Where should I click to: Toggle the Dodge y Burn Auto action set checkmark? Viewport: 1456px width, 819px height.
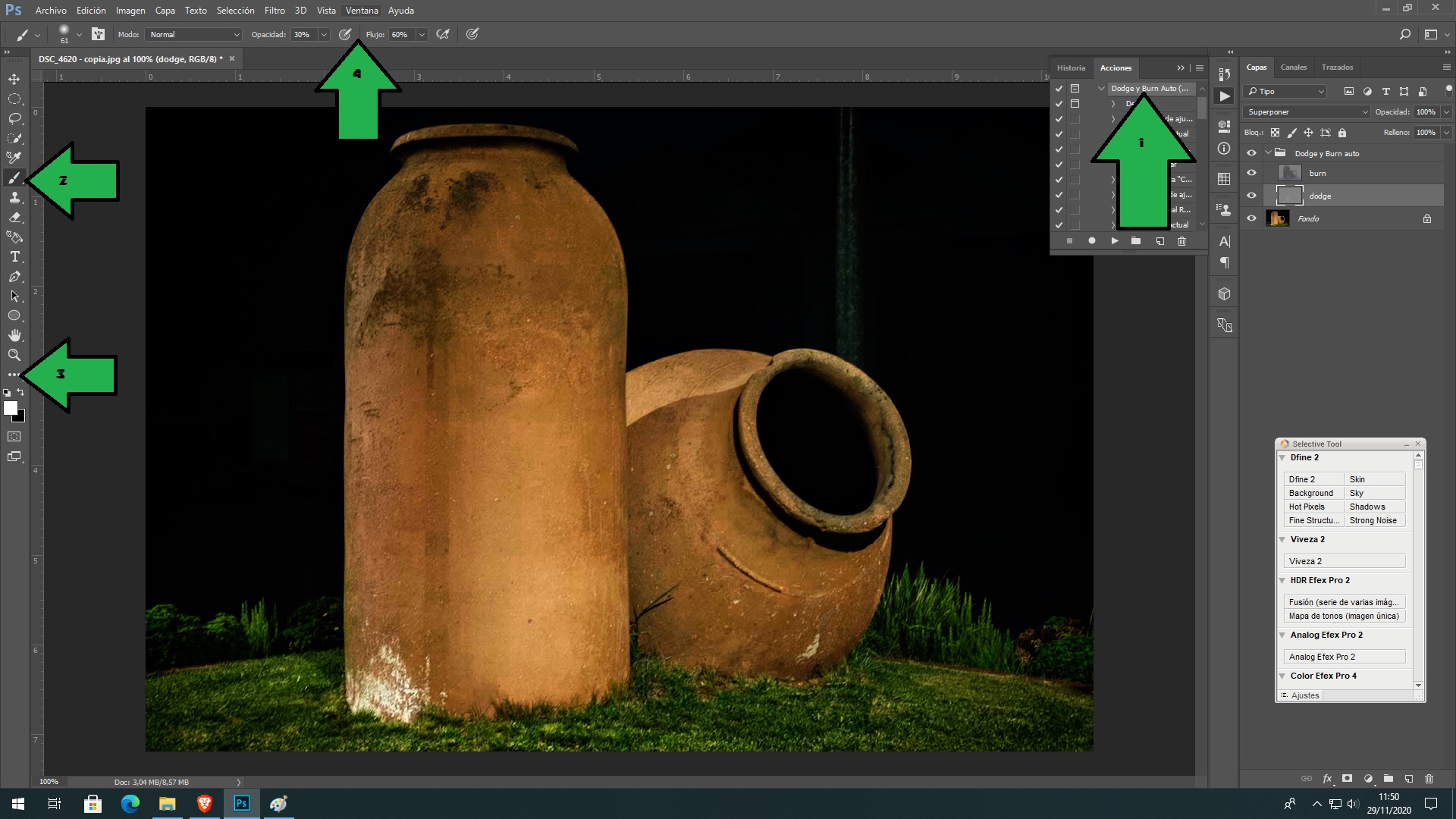coord(1059,89)
